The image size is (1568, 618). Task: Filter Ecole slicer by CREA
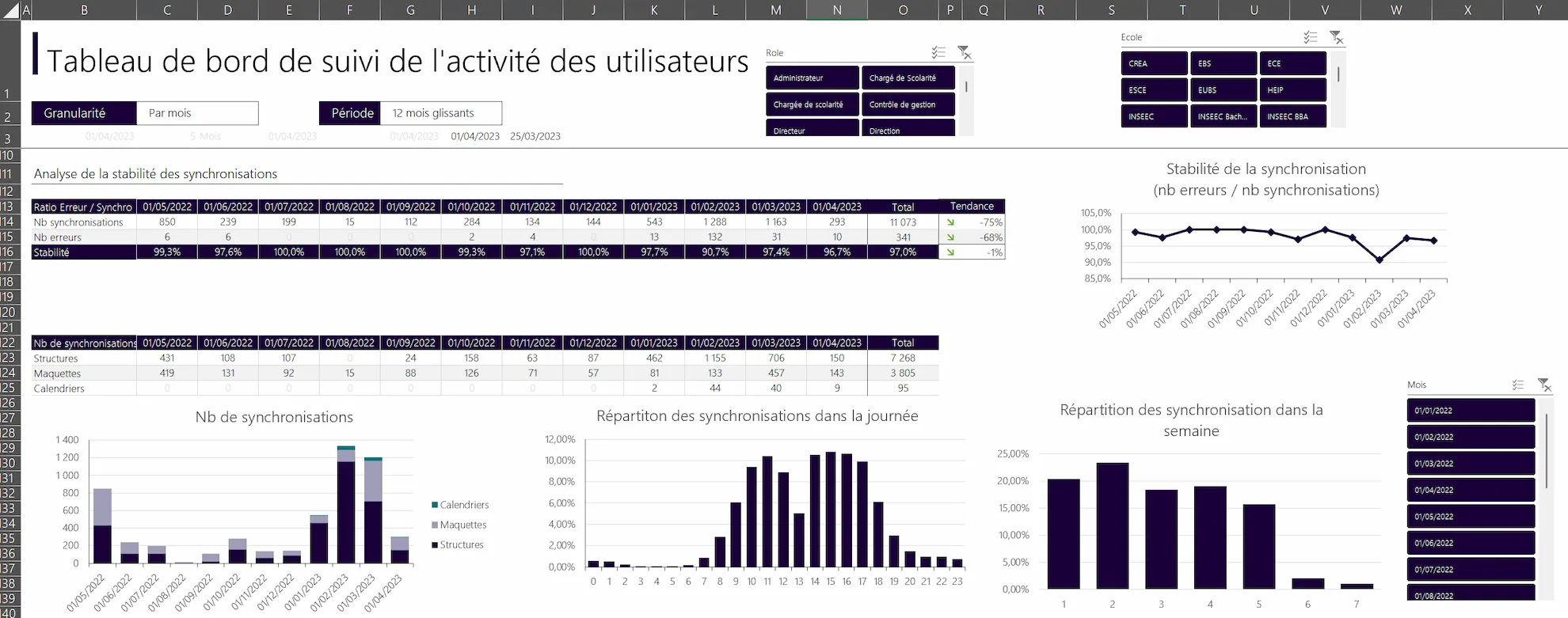(1155, 63)
